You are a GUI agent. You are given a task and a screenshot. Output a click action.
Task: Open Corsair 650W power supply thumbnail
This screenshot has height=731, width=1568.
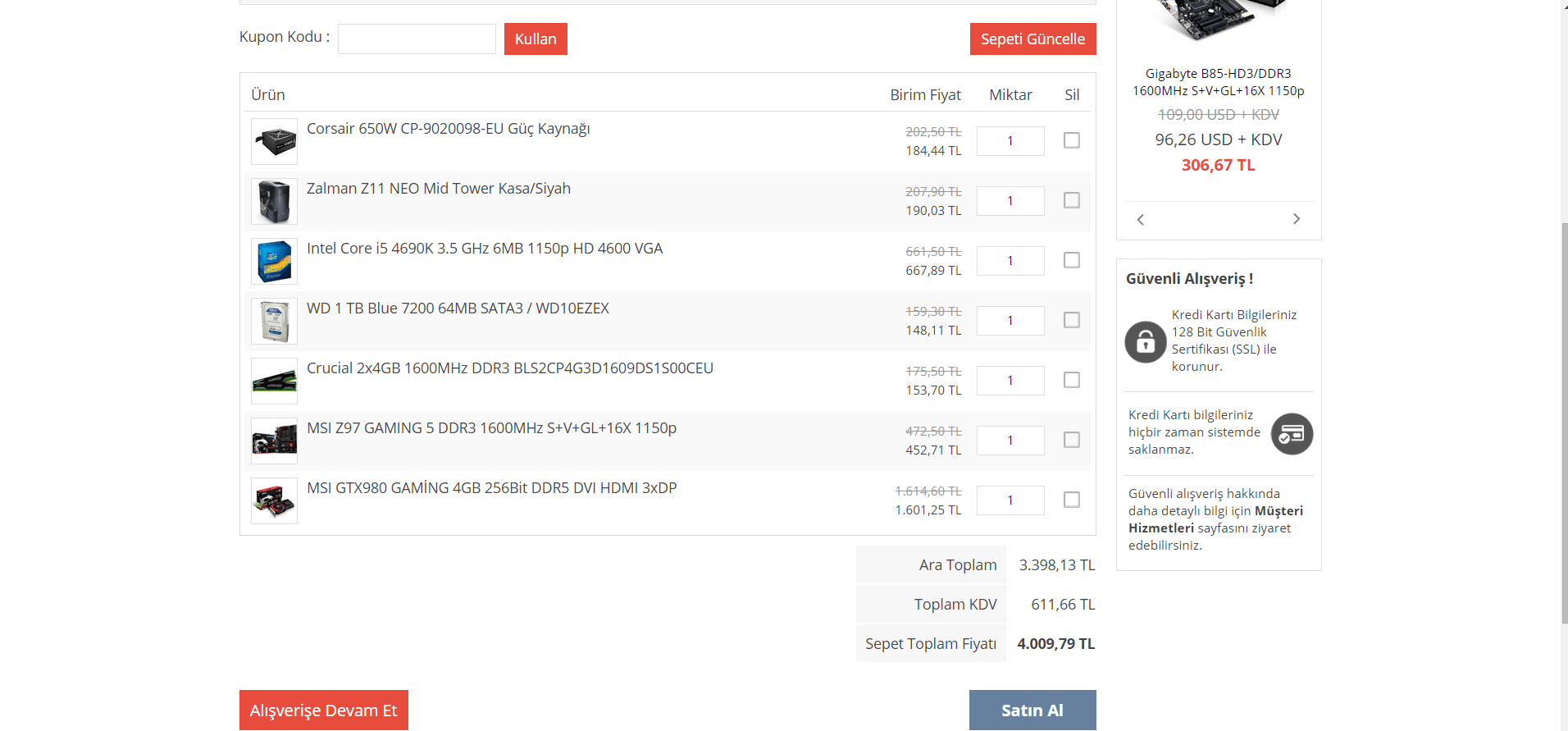pos(274,141)
